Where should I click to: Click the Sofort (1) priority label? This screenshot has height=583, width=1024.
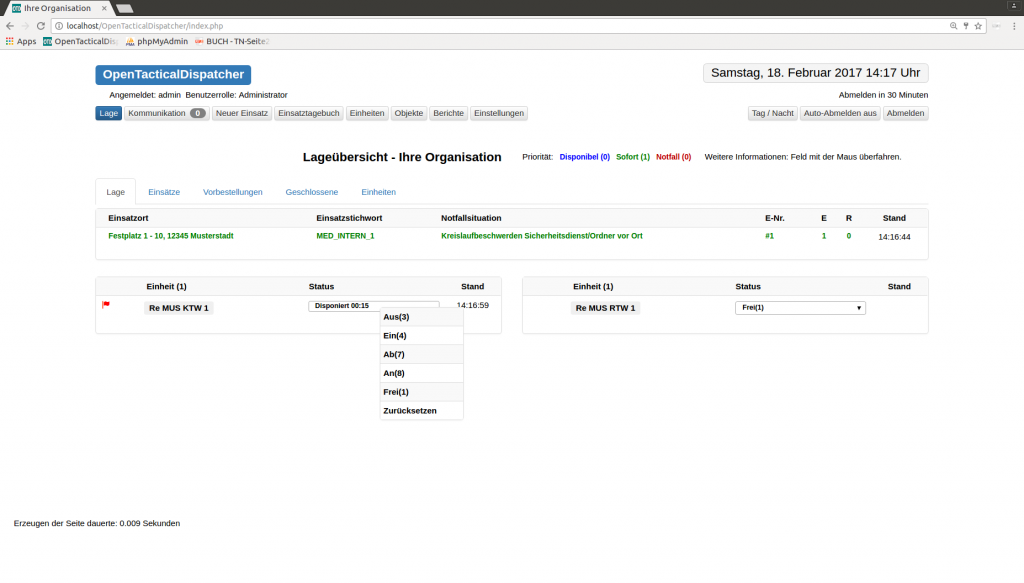click(x=633, y=157)
